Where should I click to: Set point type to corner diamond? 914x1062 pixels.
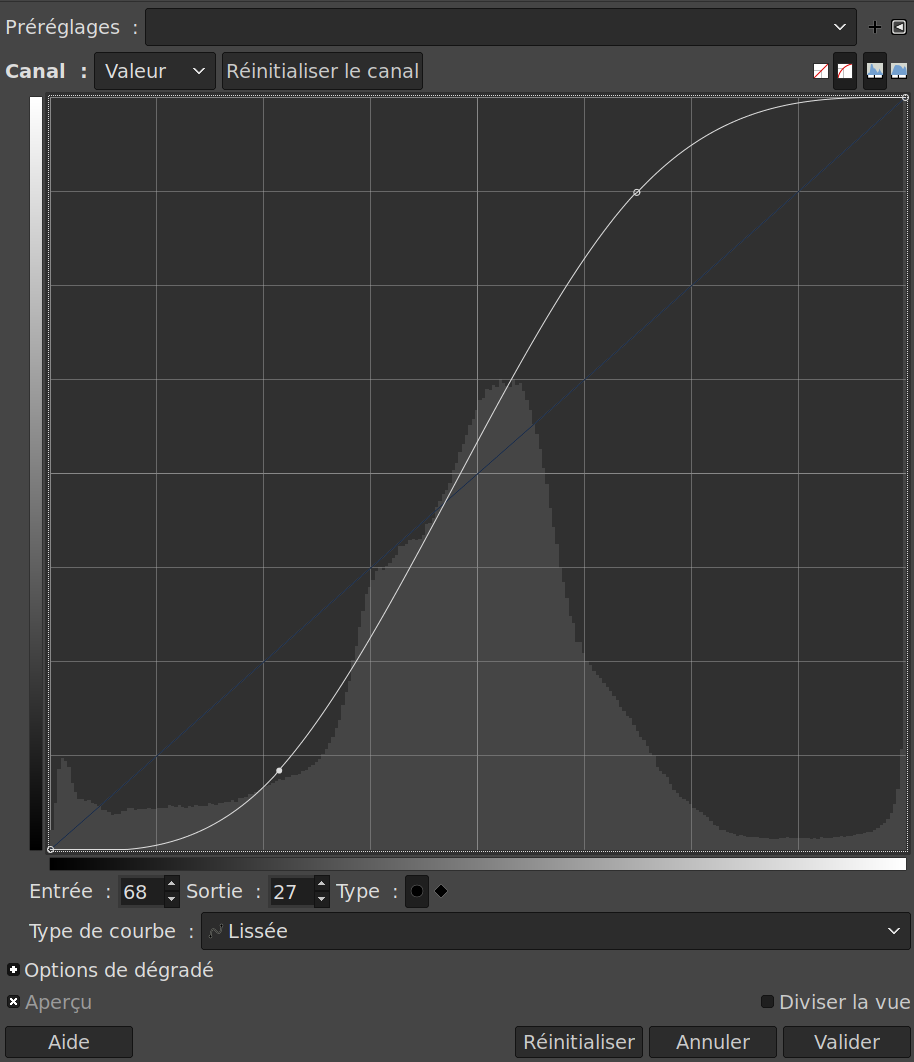(441, 891)
